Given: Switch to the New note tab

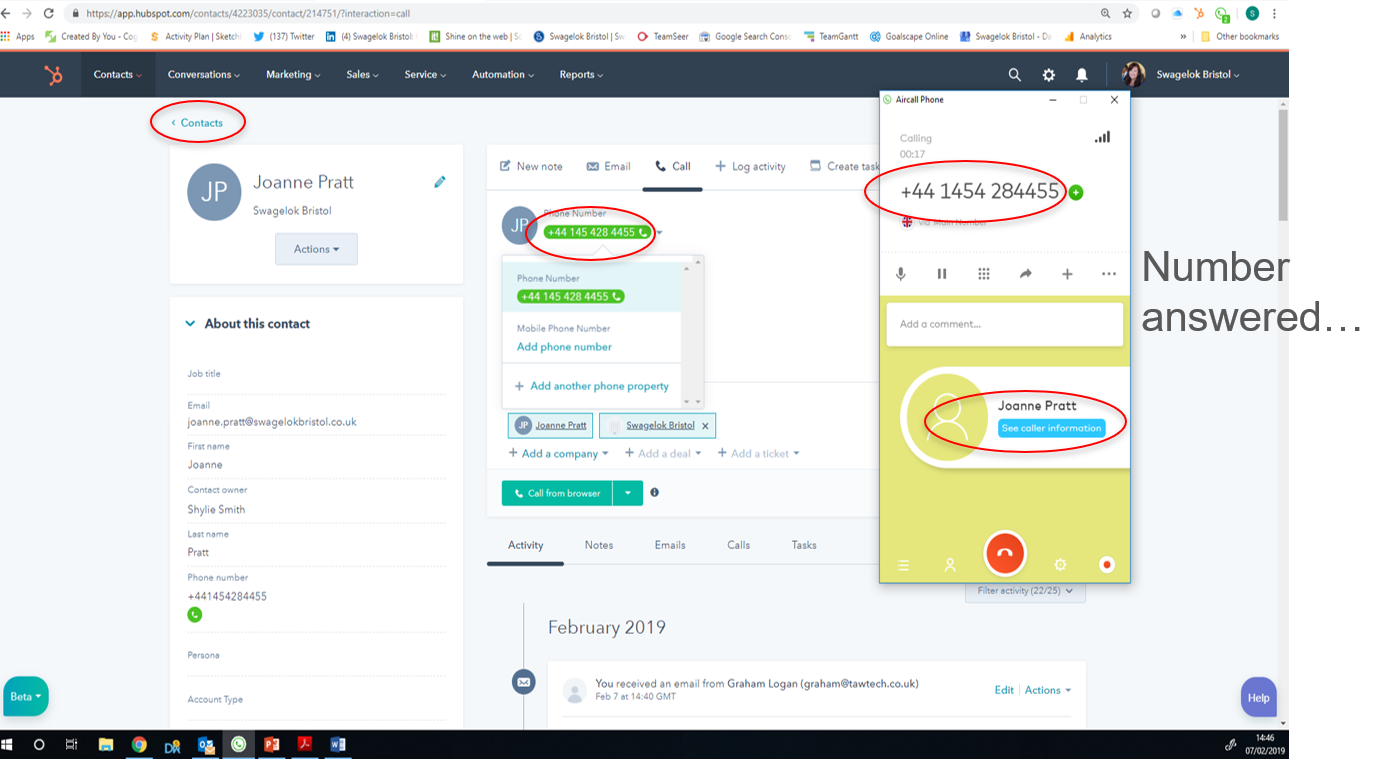Looking at the screenshot, I should pos(531,167).
